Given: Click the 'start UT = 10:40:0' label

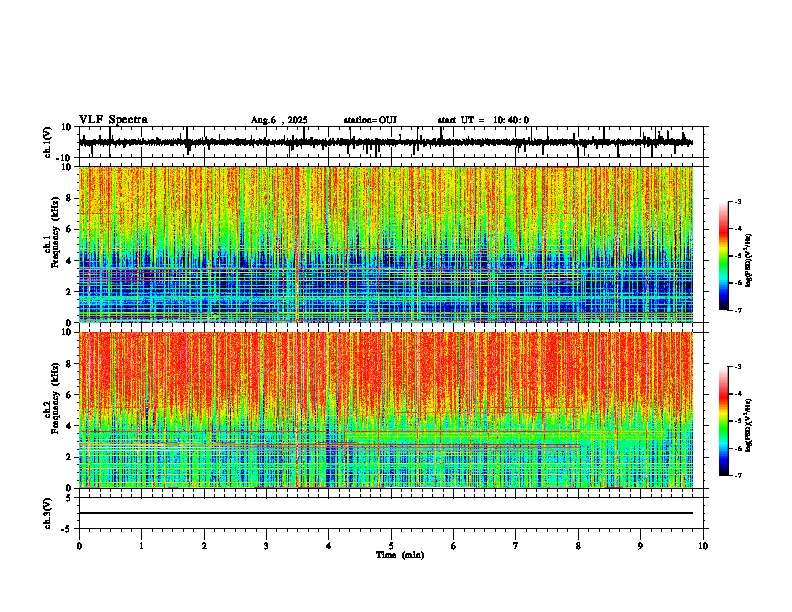Looking at the screenshot, I should coord(483,120).
